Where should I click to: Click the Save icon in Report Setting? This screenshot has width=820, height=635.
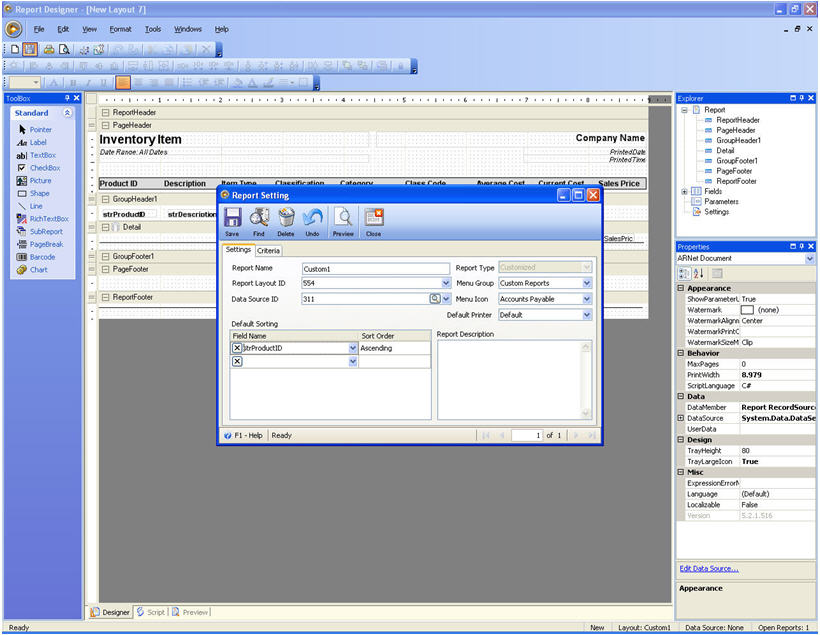(232, 220)
